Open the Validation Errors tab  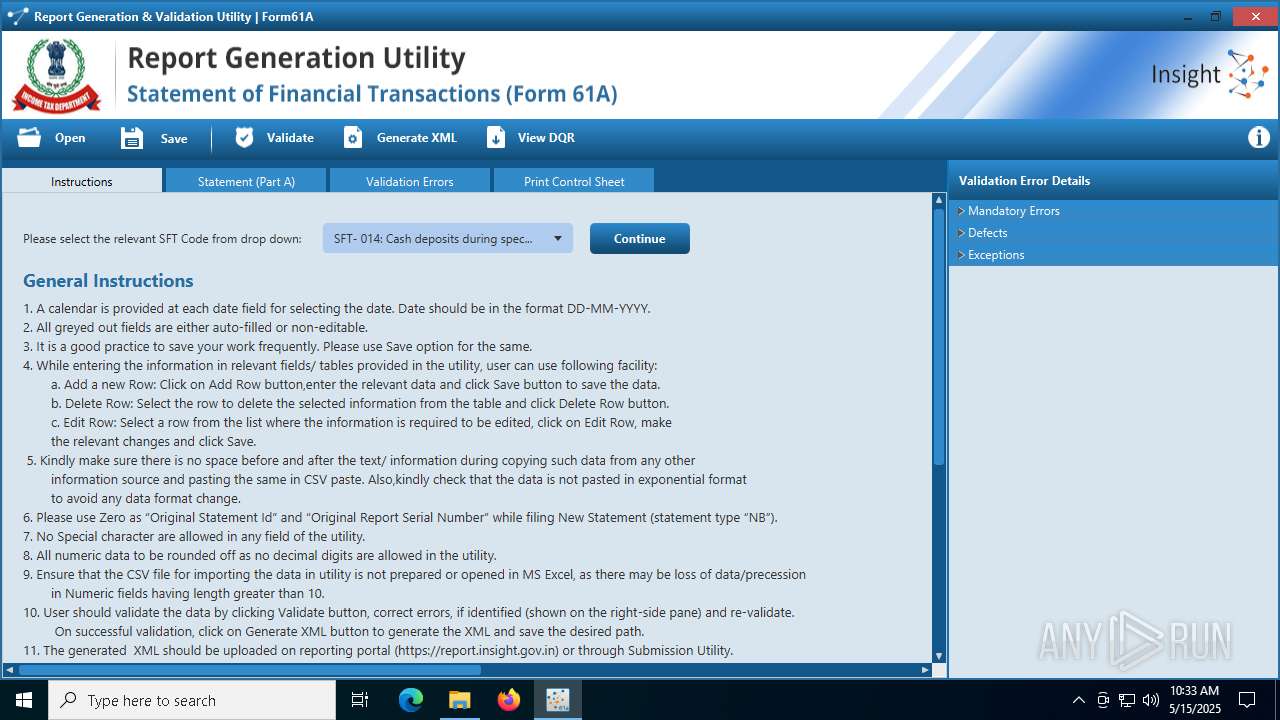(x=410, y=181)
